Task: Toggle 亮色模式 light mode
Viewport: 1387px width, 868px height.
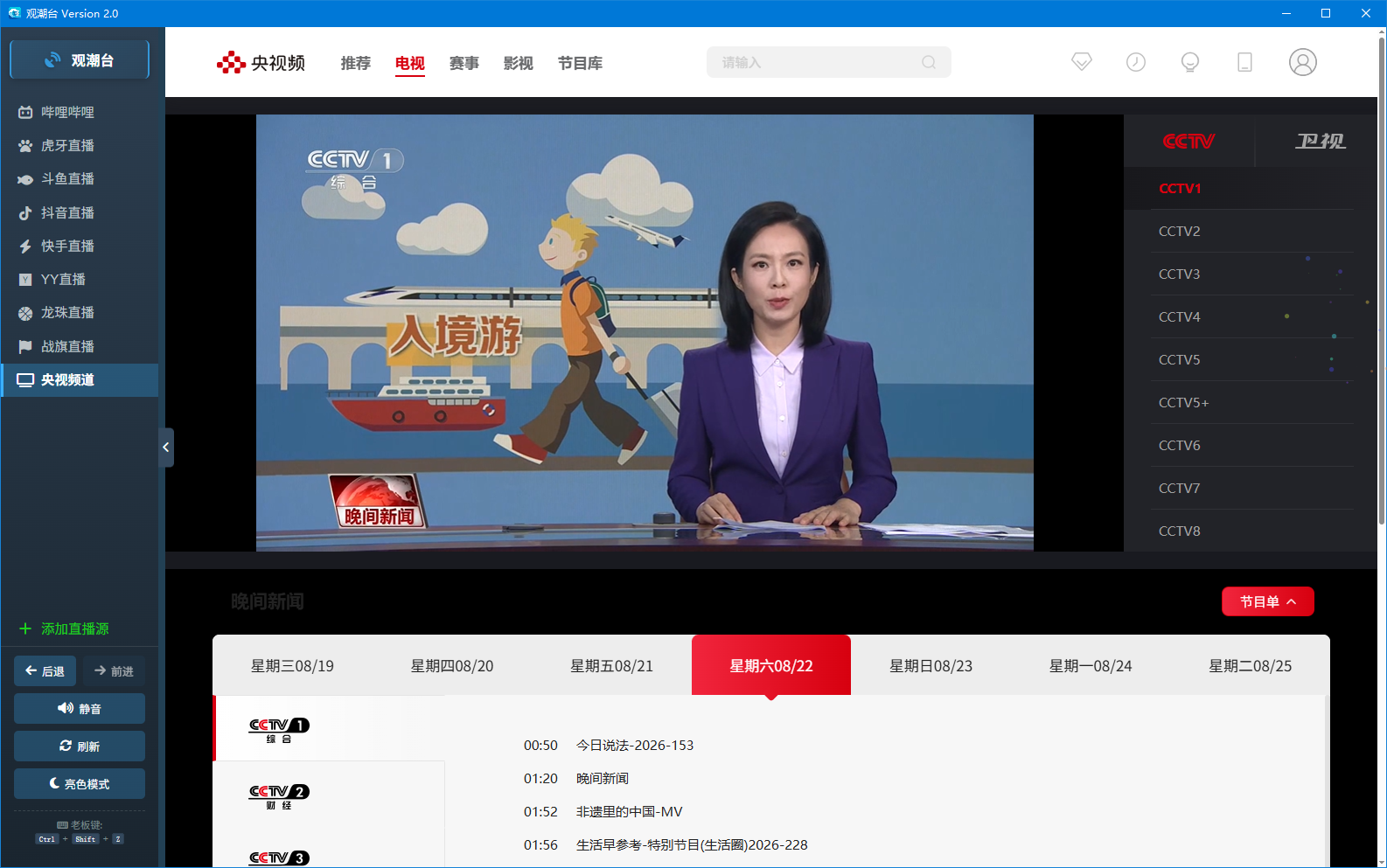Action: pos(80,784)
